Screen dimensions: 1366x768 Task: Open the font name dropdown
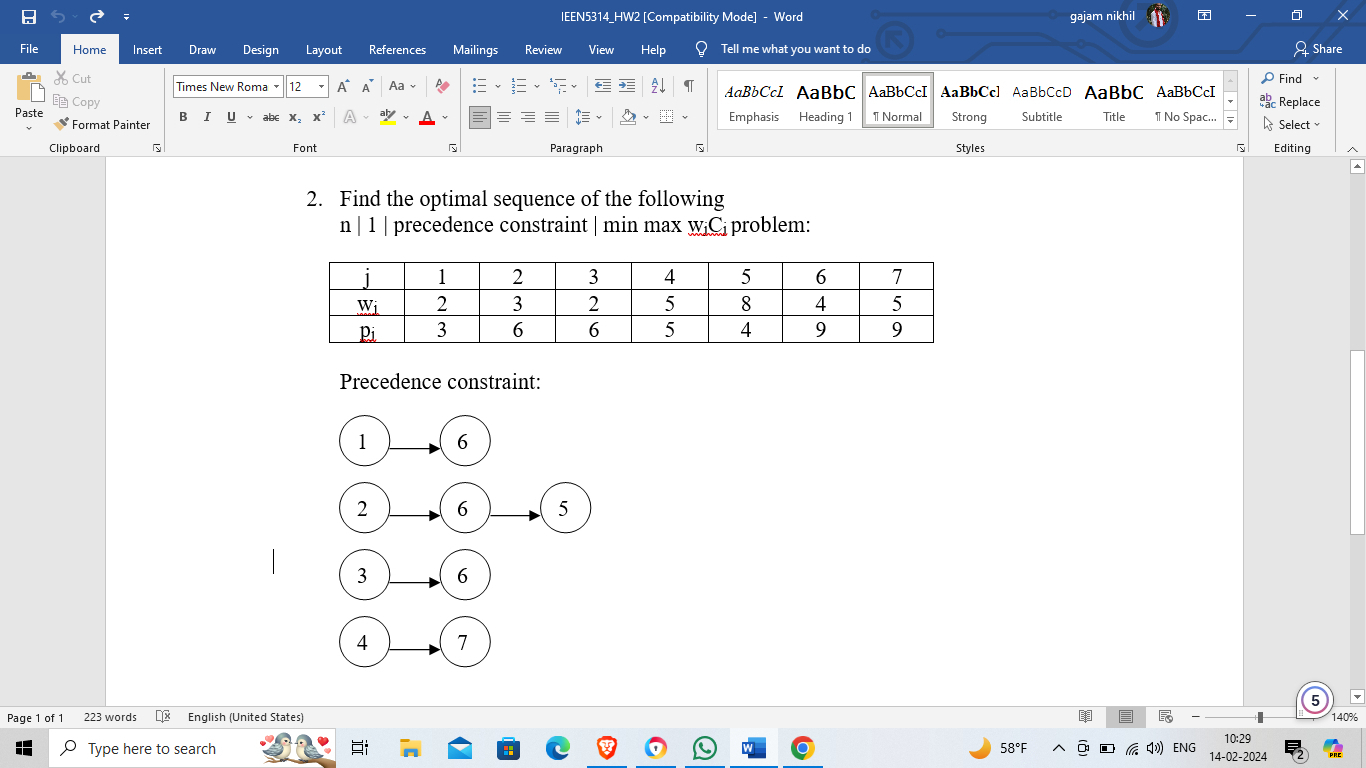point(277,86)
